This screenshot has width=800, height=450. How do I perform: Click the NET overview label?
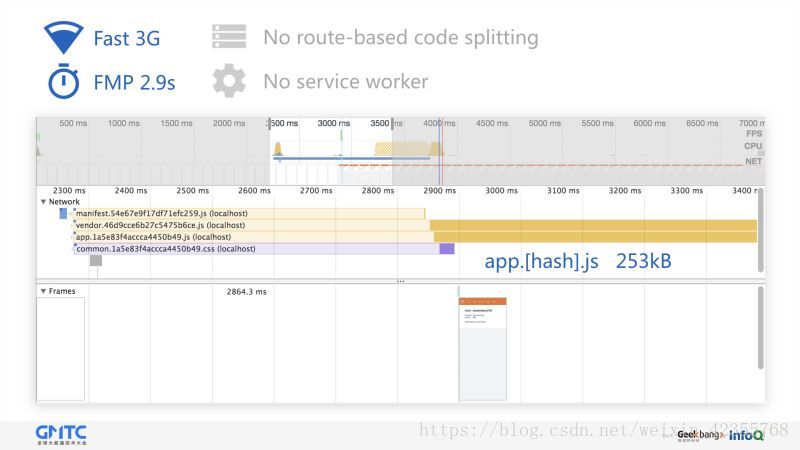point(754,161)
